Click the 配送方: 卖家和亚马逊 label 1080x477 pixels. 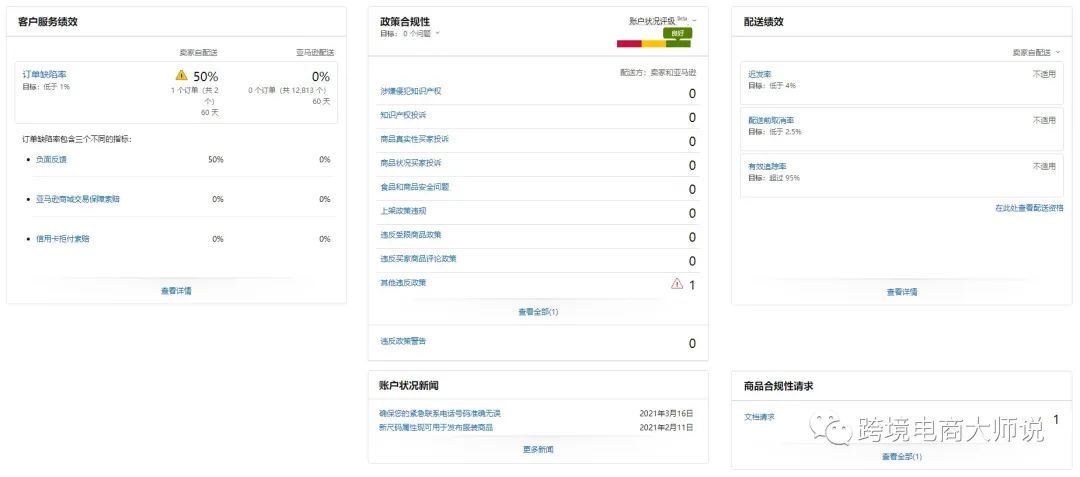click(658, 72)
